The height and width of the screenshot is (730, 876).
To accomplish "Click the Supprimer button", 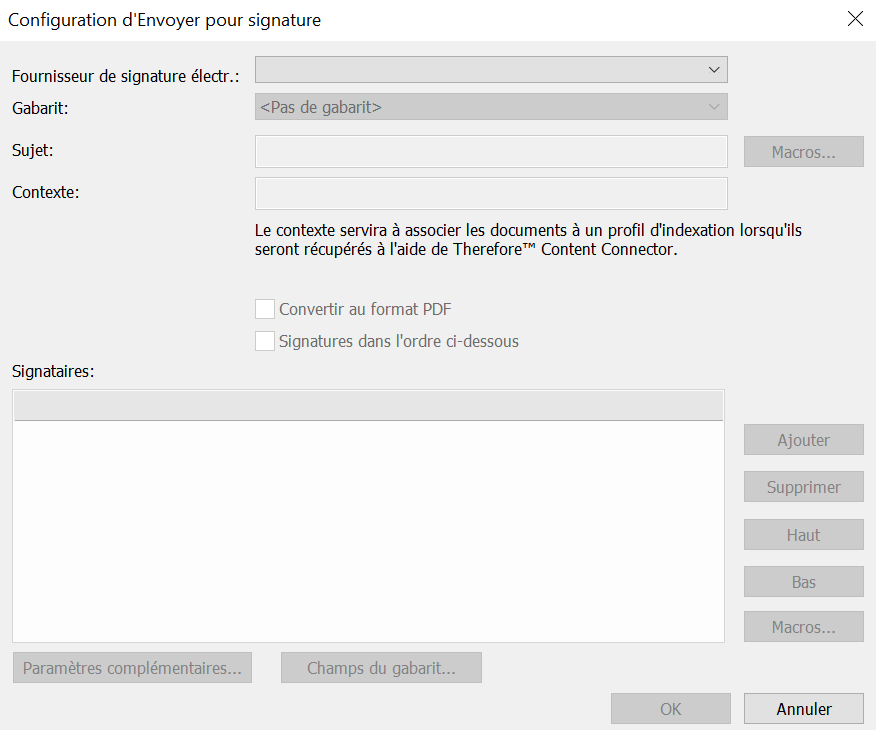I will coord(803,487).
